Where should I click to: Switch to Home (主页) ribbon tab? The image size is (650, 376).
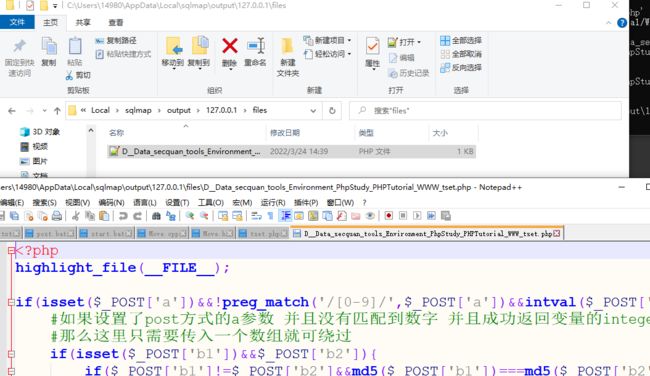point(51,22)
